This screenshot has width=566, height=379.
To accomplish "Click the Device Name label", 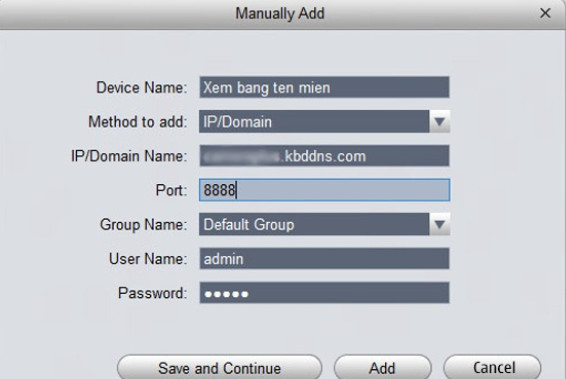I will pyautogui.click(x=142, y=88).
